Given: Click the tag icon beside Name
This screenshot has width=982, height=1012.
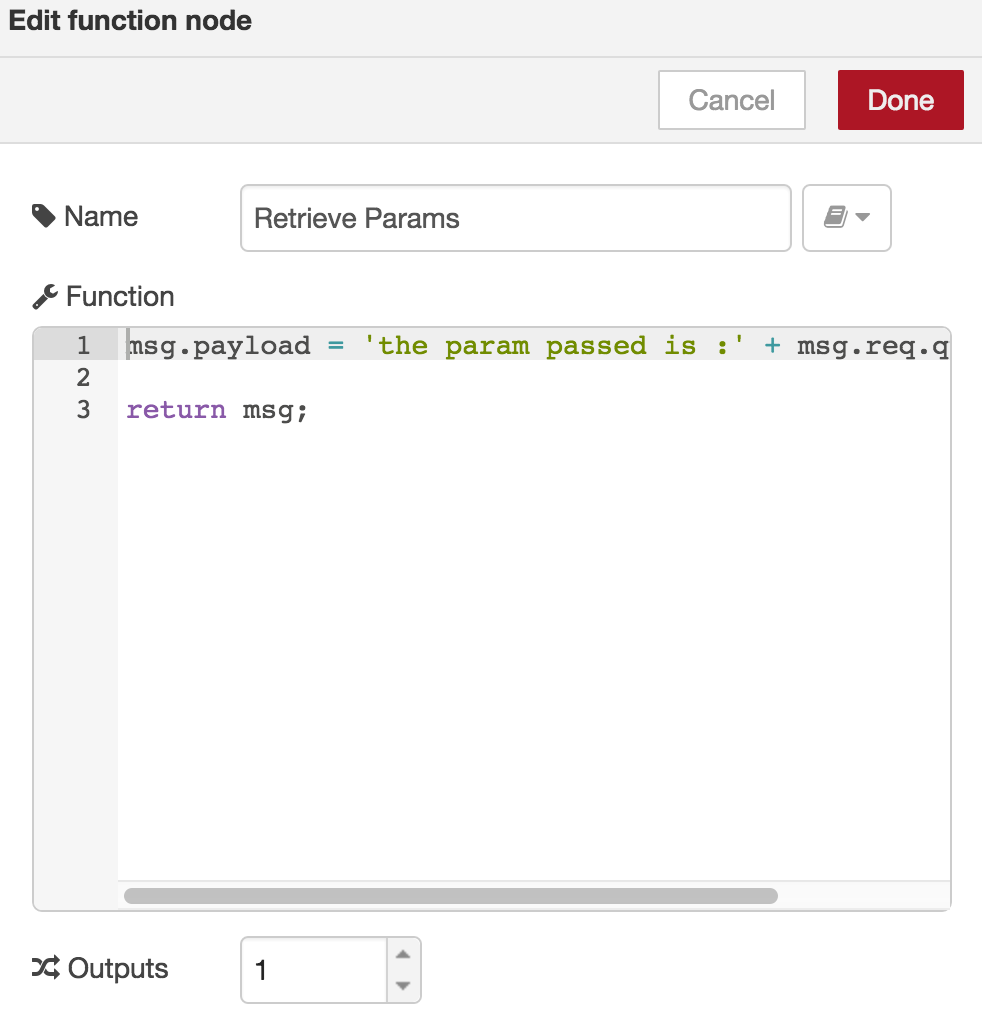Looking at the screenshot, I should point(44,217).
